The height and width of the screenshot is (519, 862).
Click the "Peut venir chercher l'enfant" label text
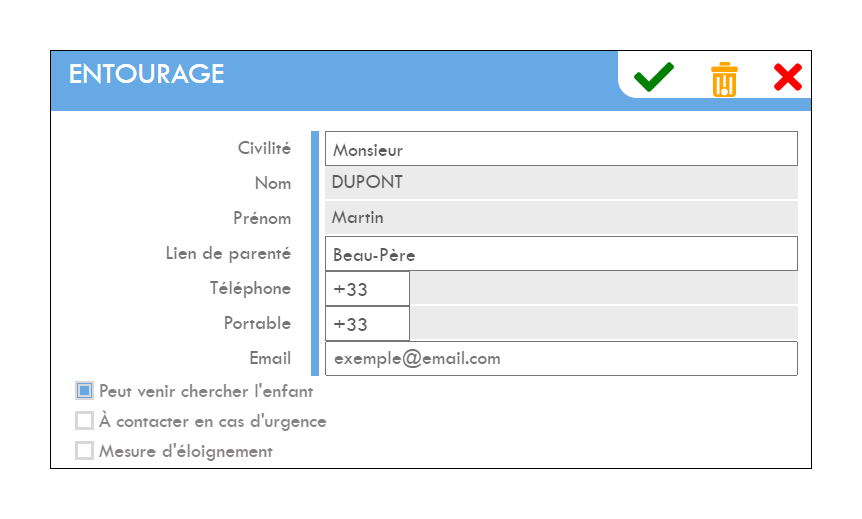[206, 391]
